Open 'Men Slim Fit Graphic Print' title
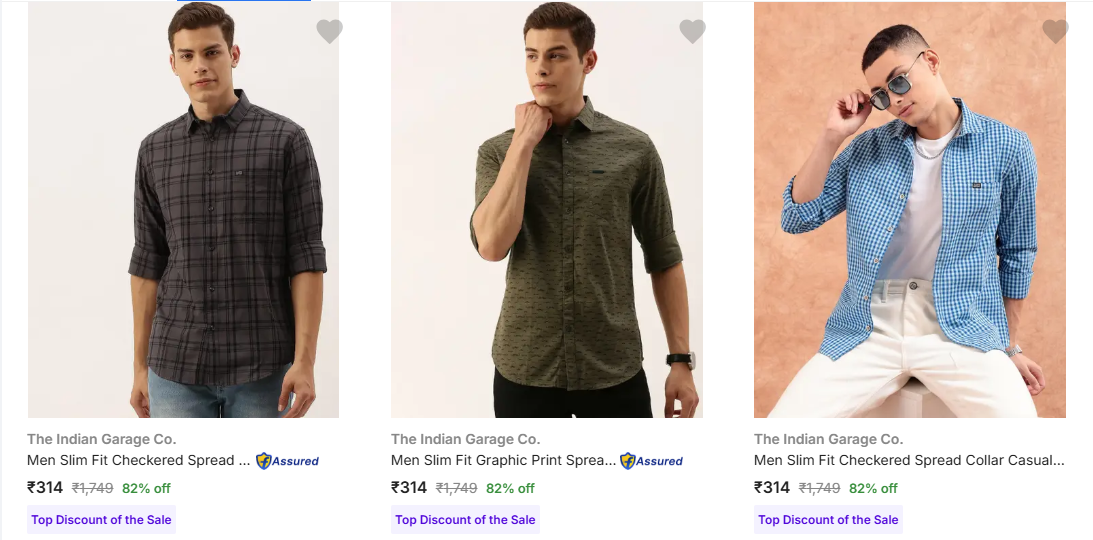This screenshot has height=540, width=1093. [503, 461]
